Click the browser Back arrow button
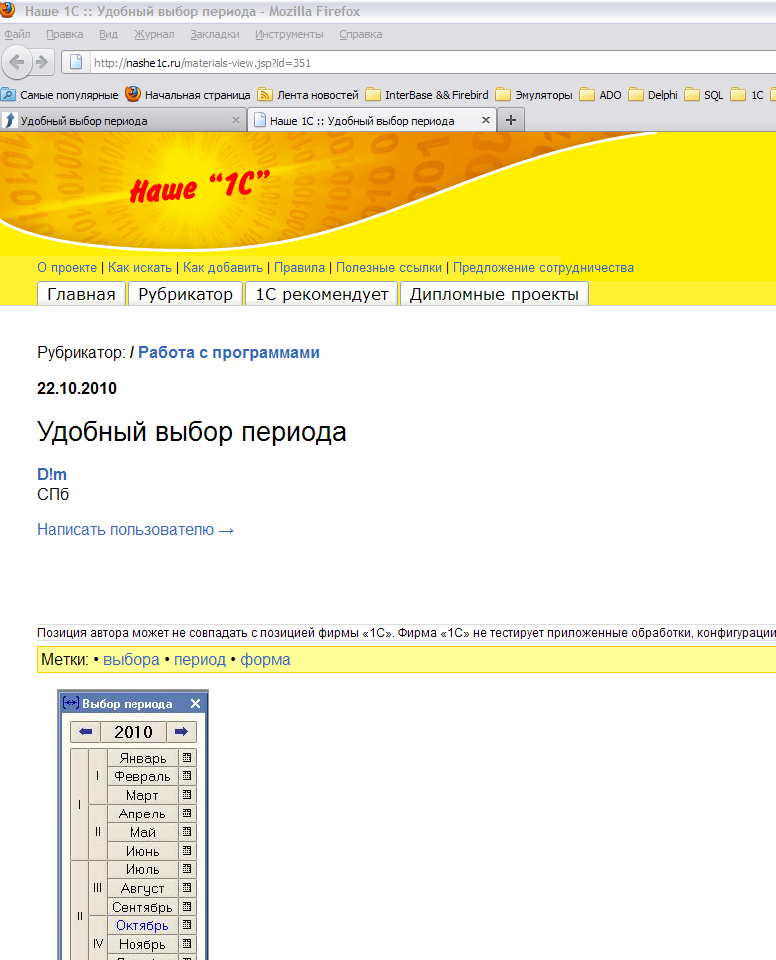 tap(17, 62)
